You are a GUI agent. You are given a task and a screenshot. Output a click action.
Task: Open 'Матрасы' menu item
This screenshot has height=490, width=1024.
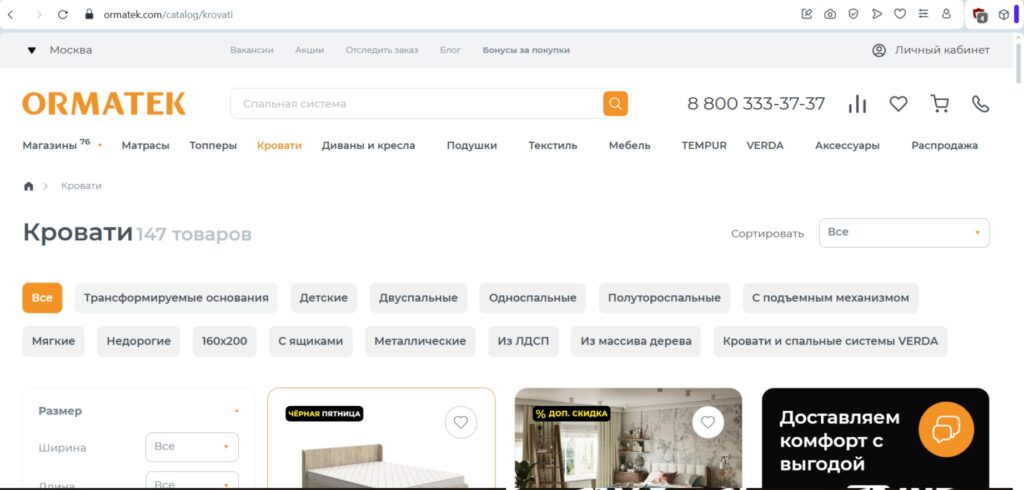[145, 145]
